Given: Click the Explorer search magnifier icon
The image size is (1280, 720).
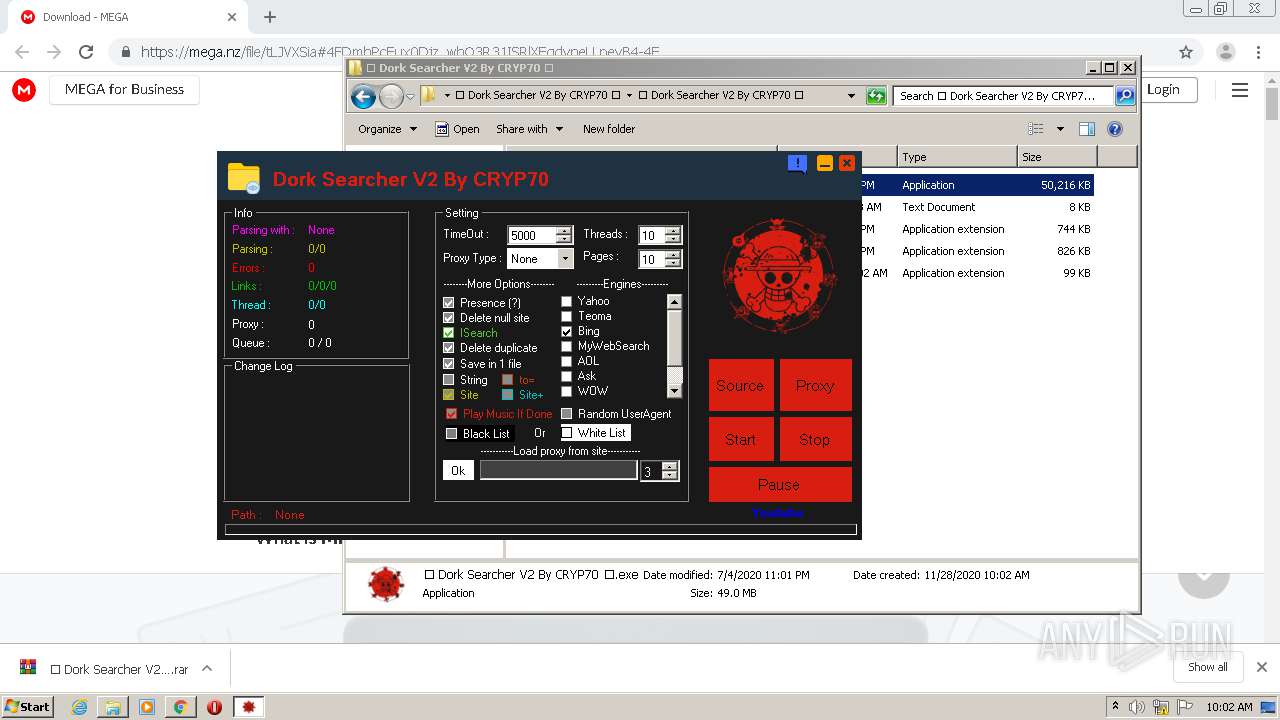Looking at the screenshot, I should 1125,96.
